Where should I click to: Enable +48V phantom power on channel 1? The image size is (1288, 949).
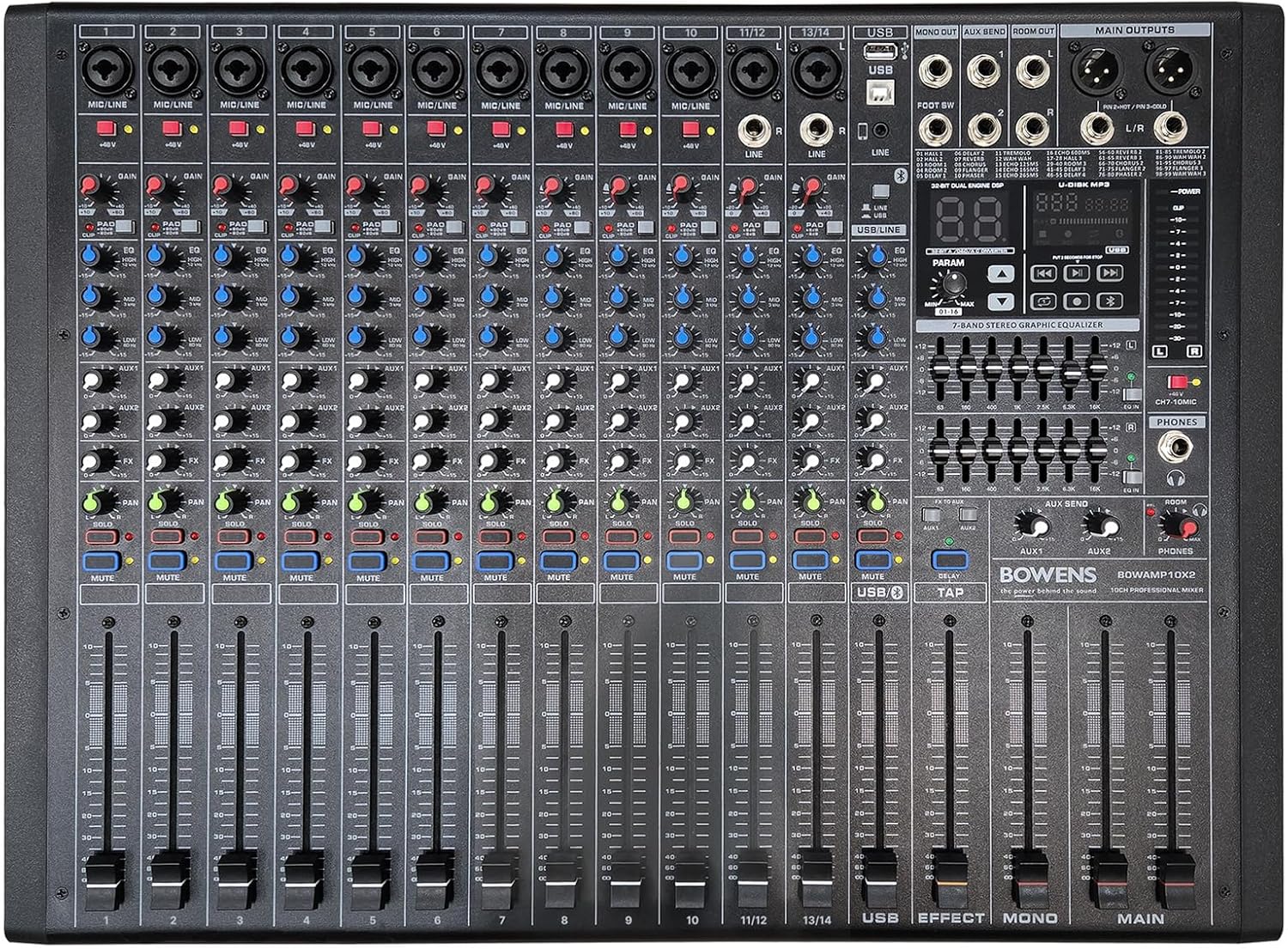106,127
